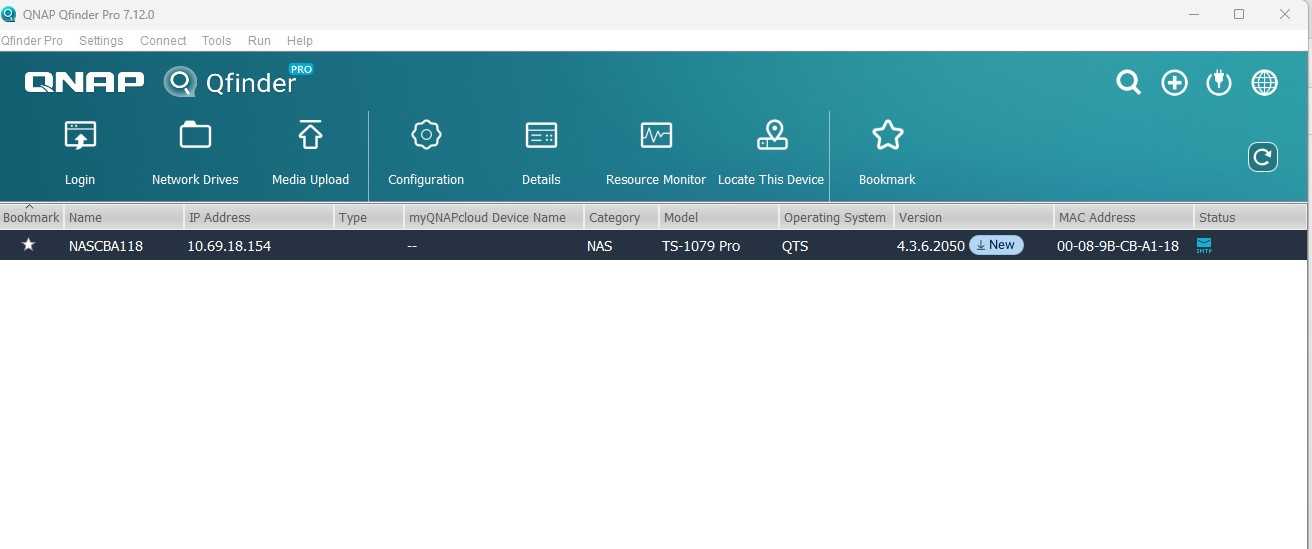Click MAC address 00-08-9B-CB-A1-18
Screen dimensions: 1312x549
click(x=1118, y=246)
